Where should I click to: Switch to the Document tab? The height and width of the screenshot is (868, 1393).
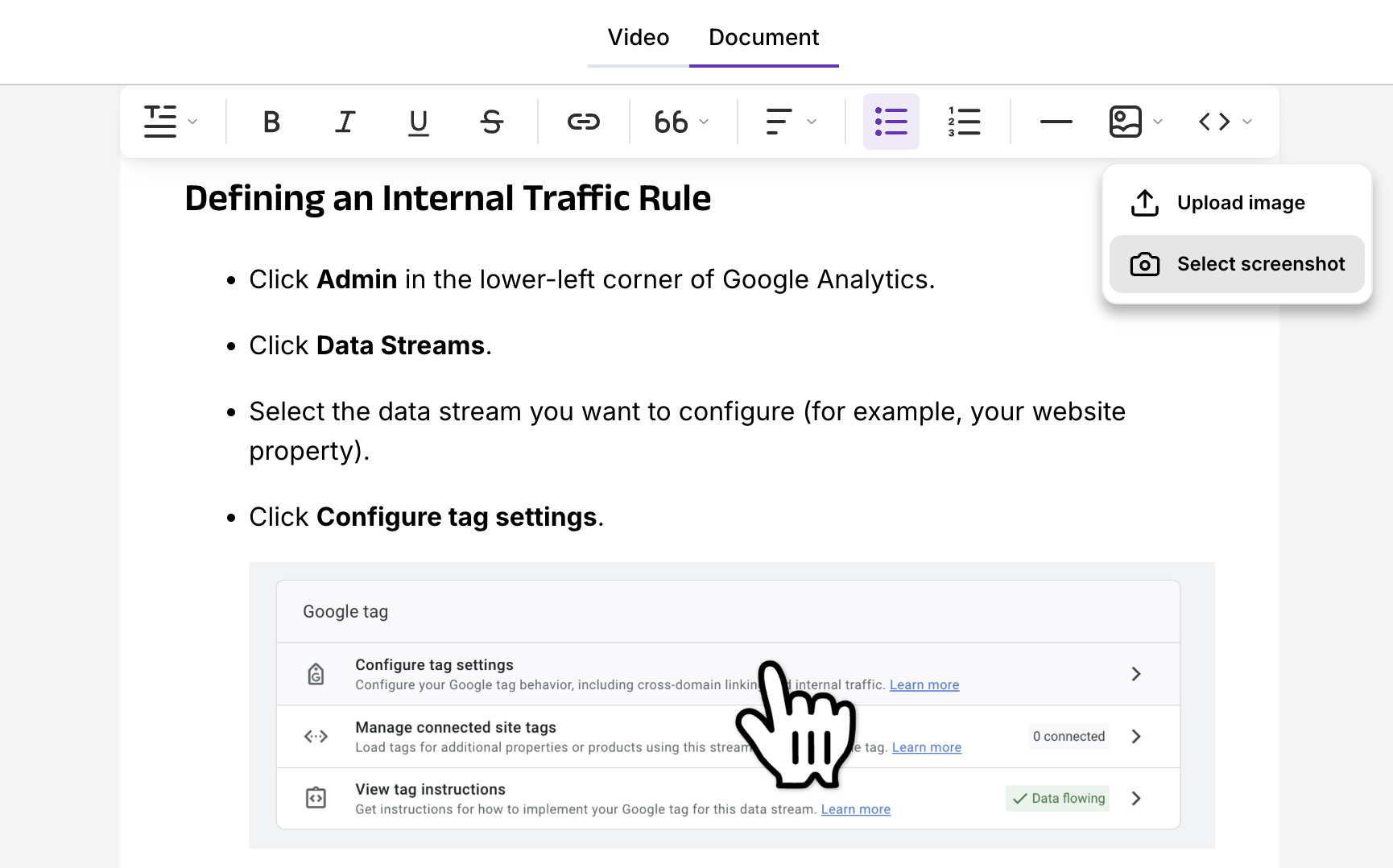click(763, 37)
